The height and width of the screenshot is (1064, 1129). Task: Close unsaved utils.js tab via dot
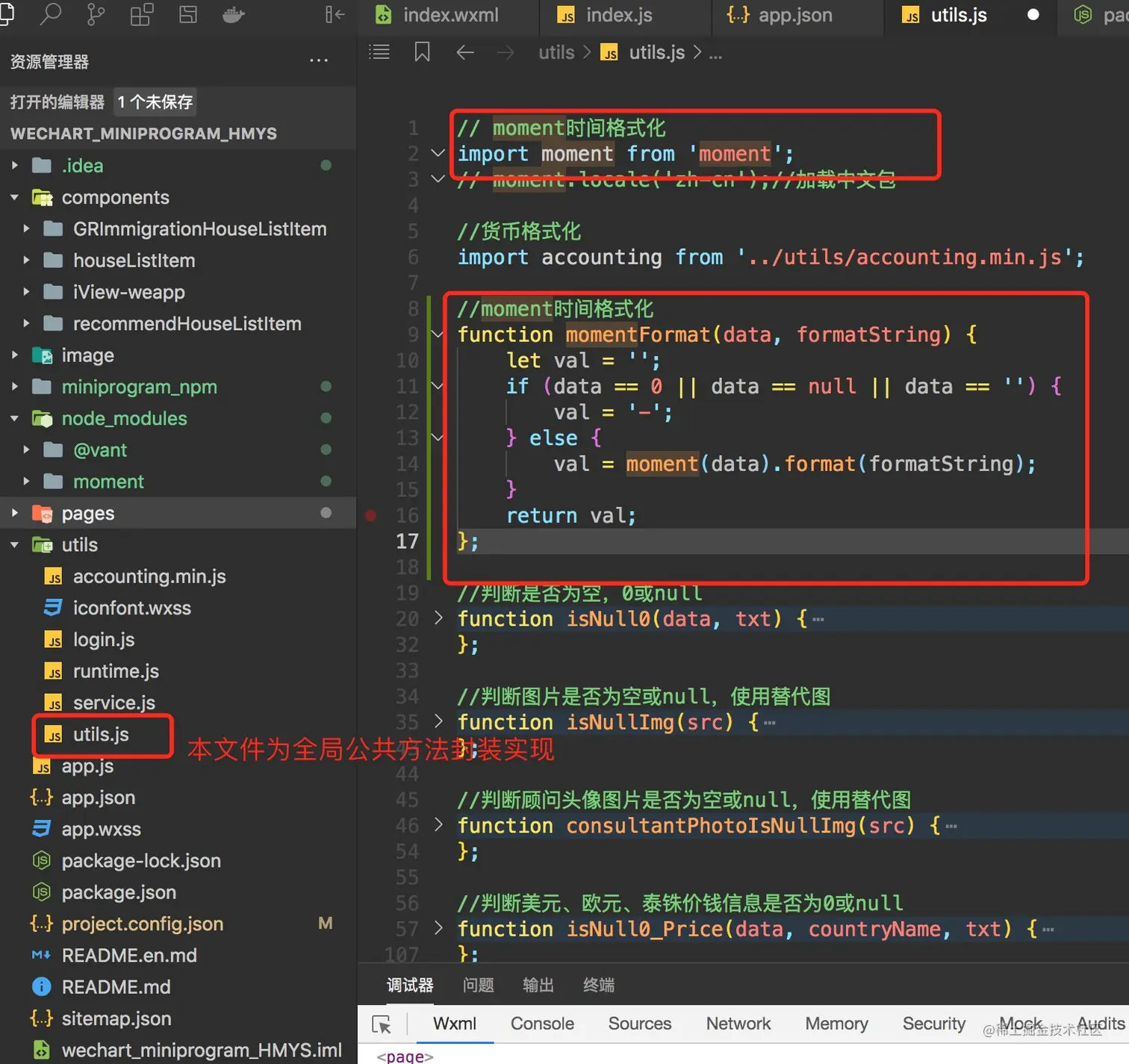(x=1033, y=15)
